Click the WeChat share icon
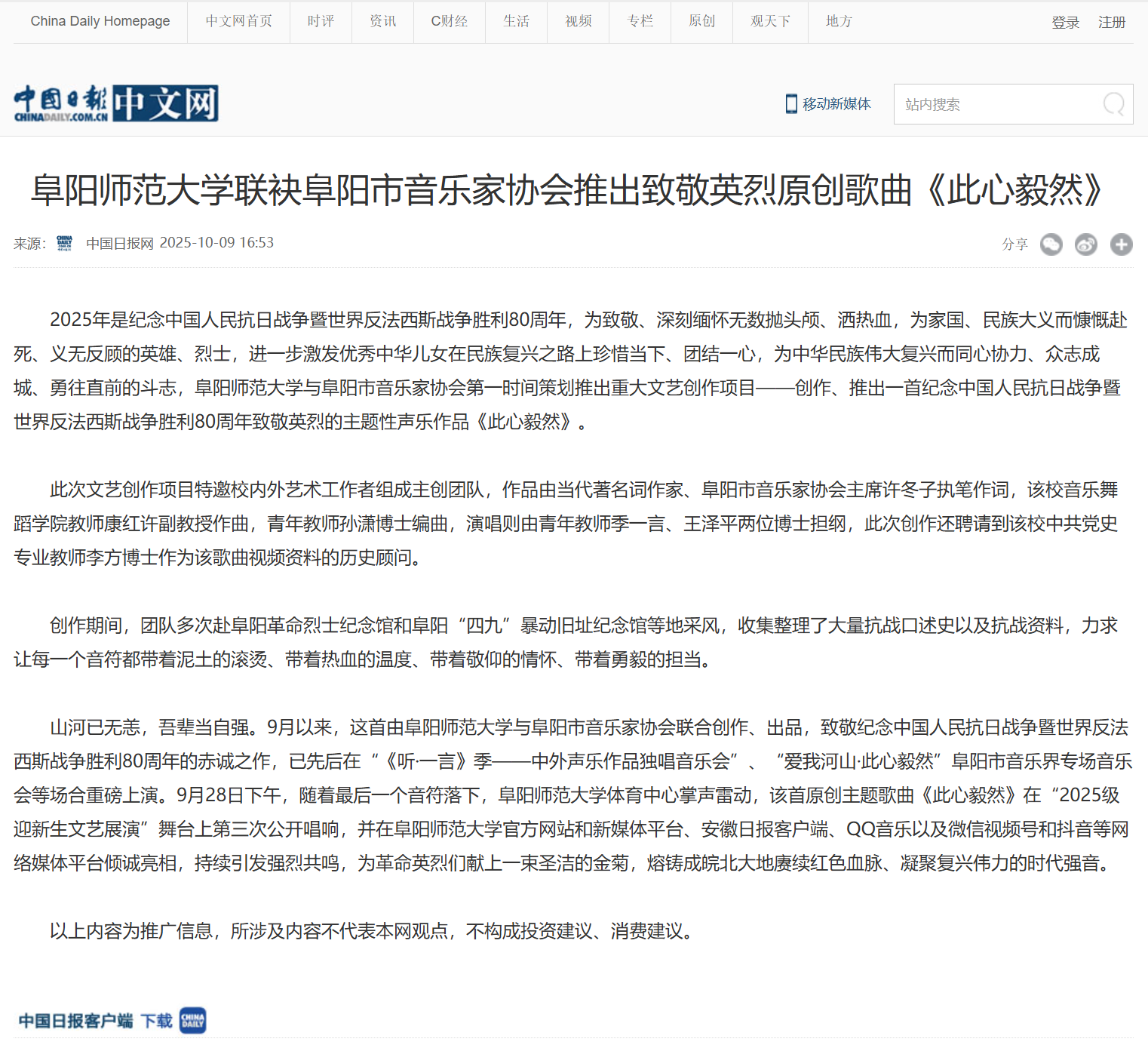Viewport: 1148px width, 1048px height. [x=1051, y=244]
